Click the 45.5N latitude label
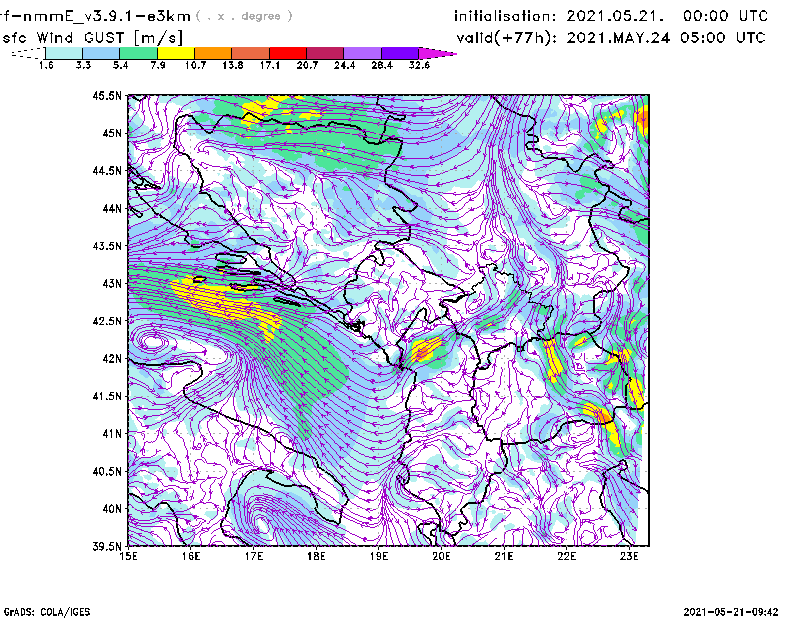The image size is (800, 618). coord(107,96)
